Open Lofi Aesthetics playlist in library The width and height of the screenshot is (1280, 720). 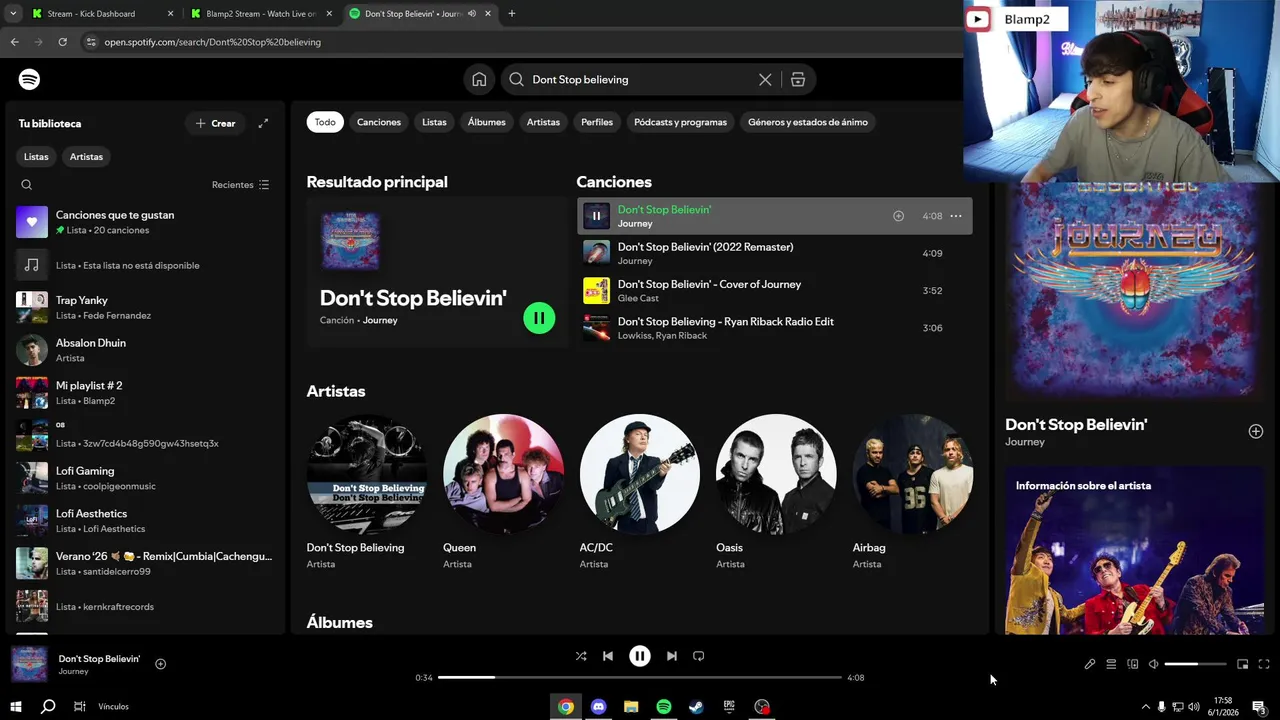[x=145, y=521]
